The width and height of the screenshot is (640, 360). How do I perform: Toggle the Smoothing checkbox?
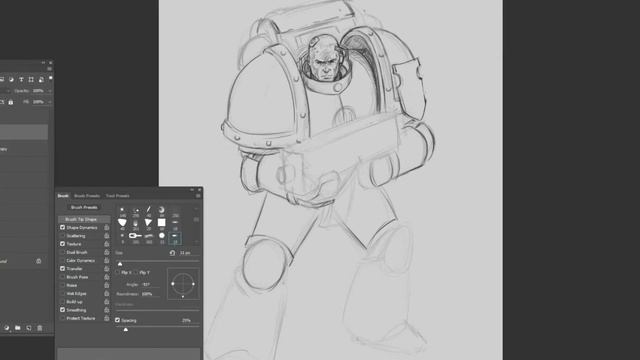point(62,310)
